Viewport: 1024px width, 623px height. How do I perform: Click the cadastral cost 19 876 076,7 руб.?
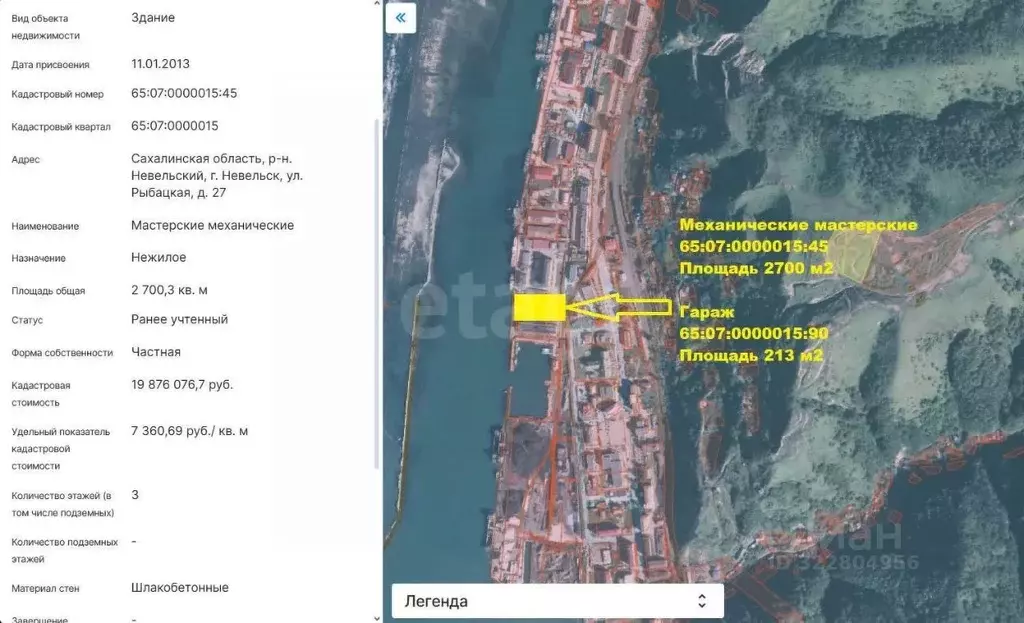pyautogui.click(x=182, y=384)
